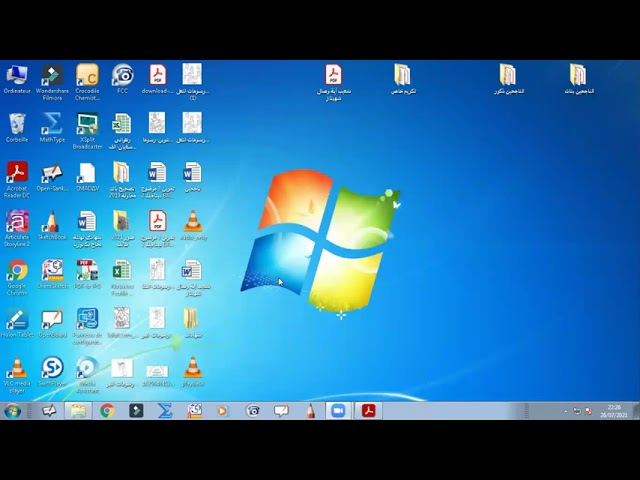Open MathType sigma icon in taskbar
This screenshot has width=640, height=480.
165,411
